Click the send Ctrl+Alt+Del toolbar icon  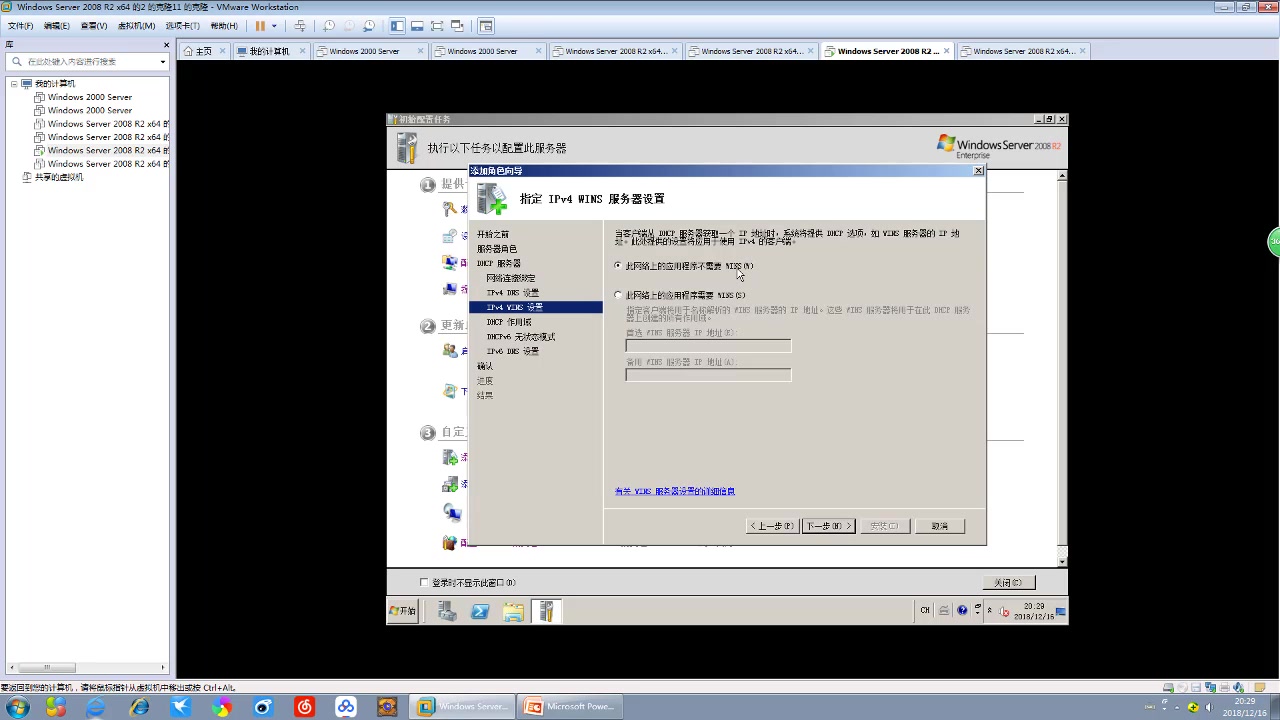tap(299, 25)
